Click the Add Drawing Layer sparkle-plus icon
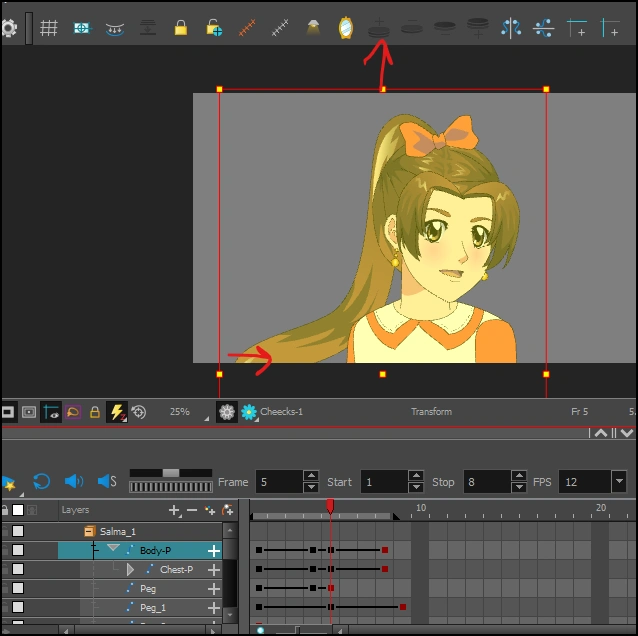Image resolution: width=638 pixels, height=636 pixels. click(210, 510)
